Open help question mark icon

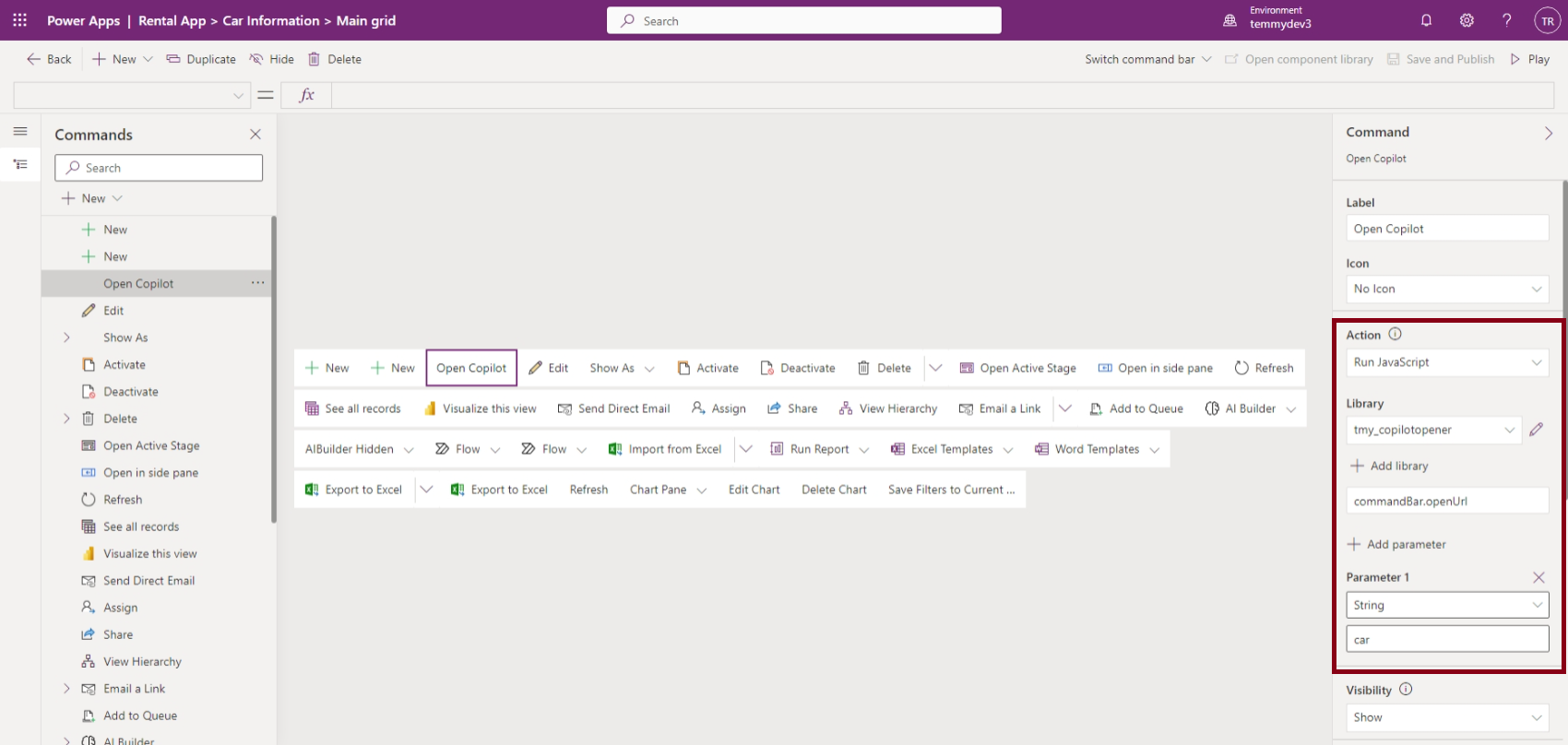(x=1507, y=20)
